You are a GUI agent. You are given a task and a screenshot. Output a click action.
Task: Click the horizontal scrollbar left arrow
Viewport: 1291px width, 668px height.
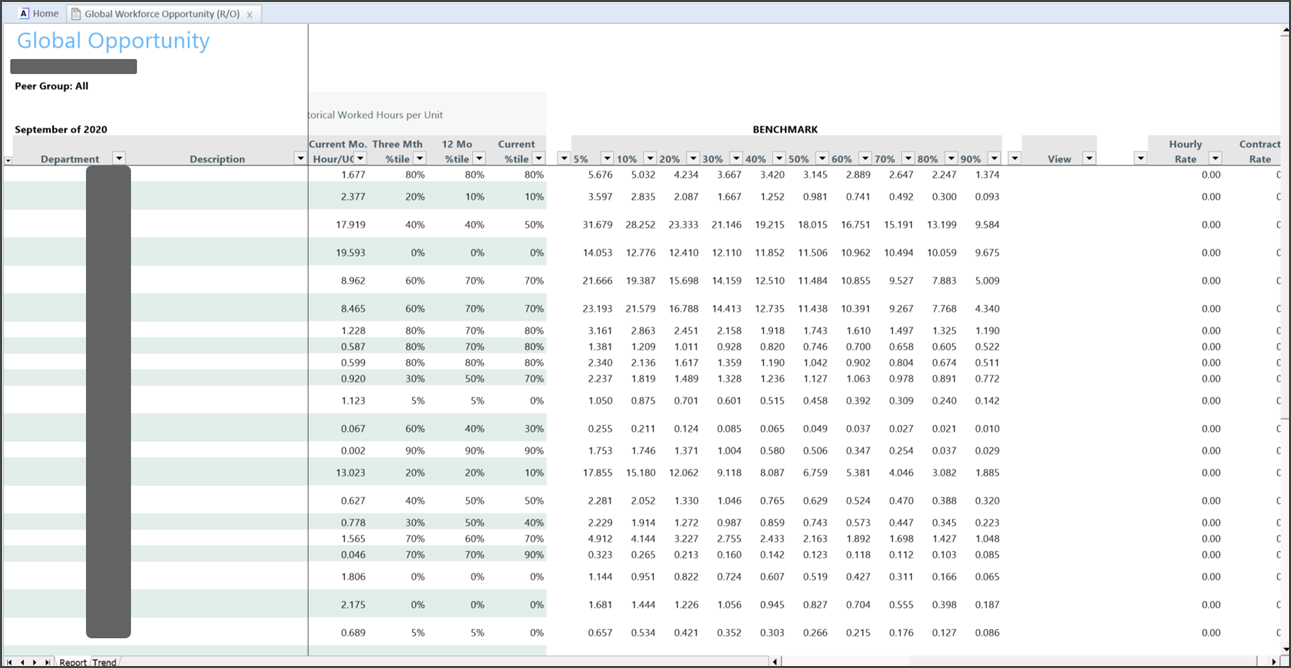(776, 661)
